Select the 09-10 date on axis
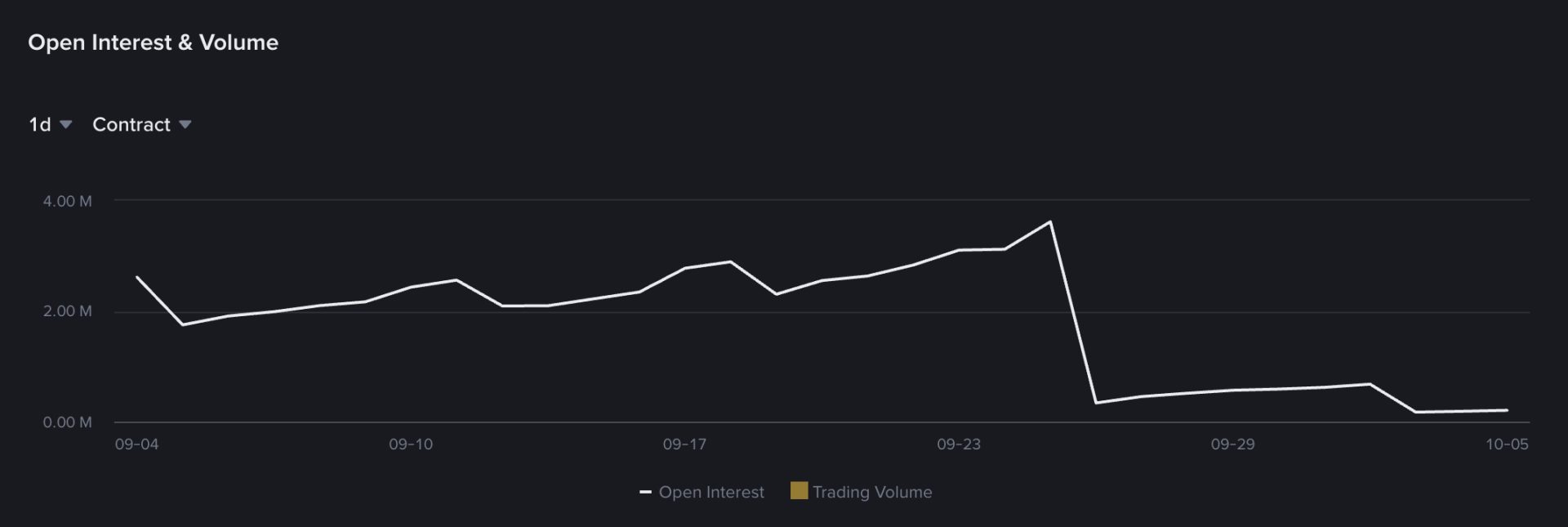Viewport: 1568px width, 527px height. 411,444
